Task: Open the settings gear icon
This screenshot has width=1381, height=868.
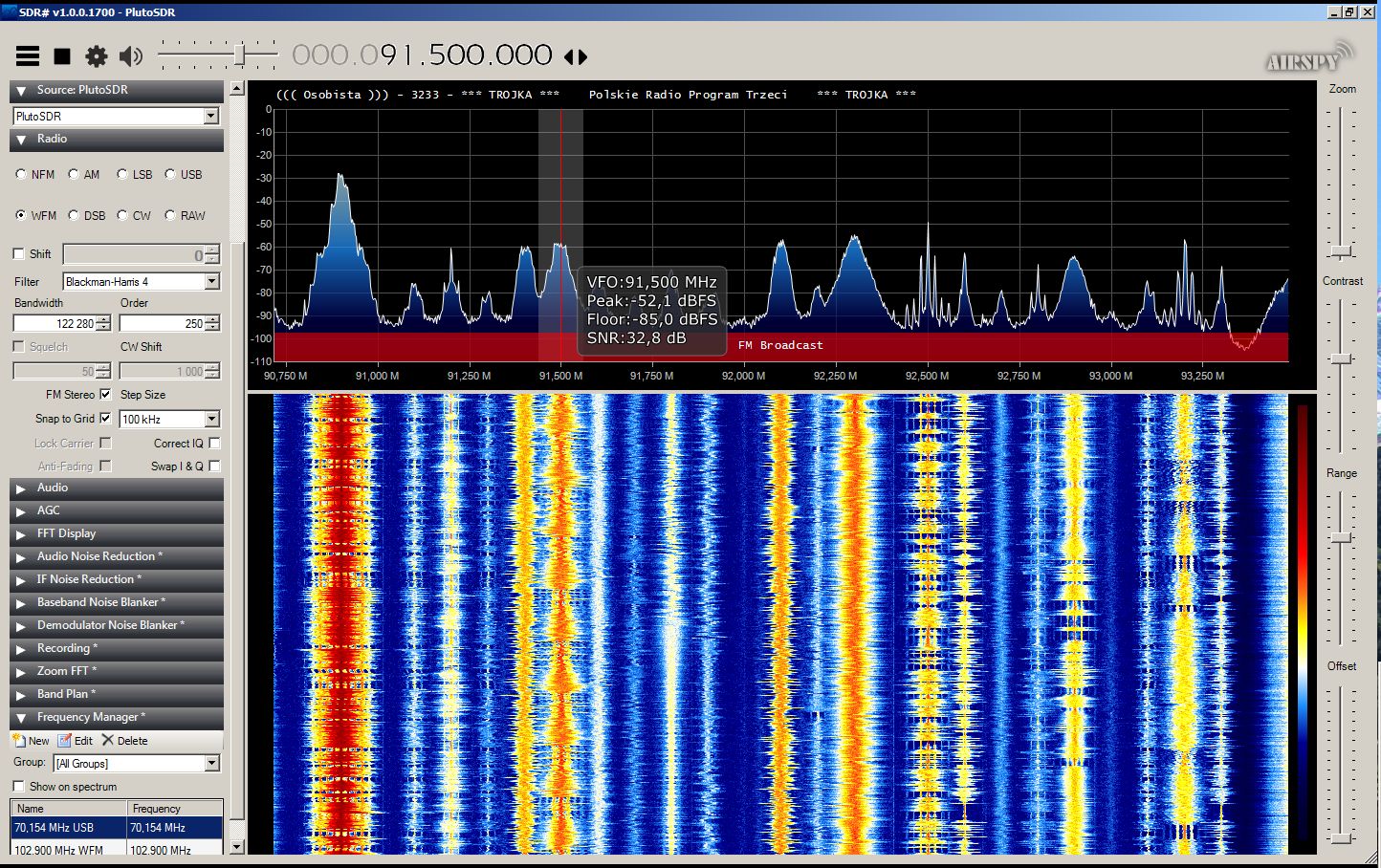Action: pyautogui.click(x=97, y=56)
